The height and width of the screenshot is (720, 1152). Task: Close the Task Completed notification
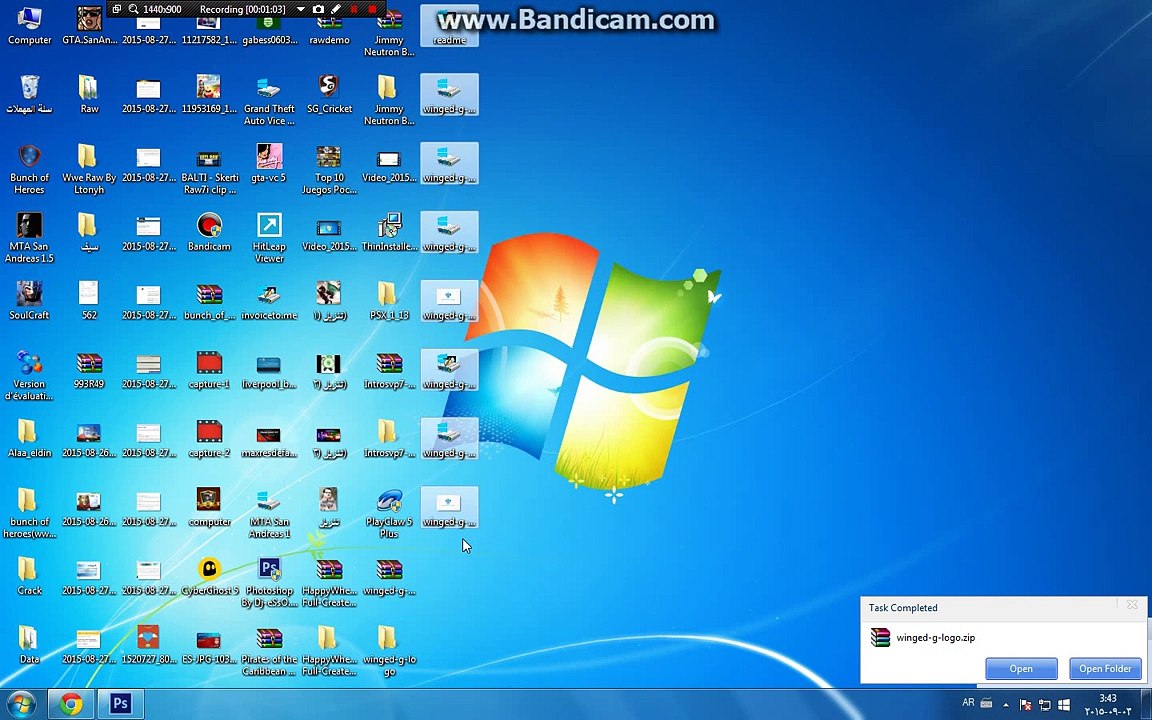click(1132, 605)
